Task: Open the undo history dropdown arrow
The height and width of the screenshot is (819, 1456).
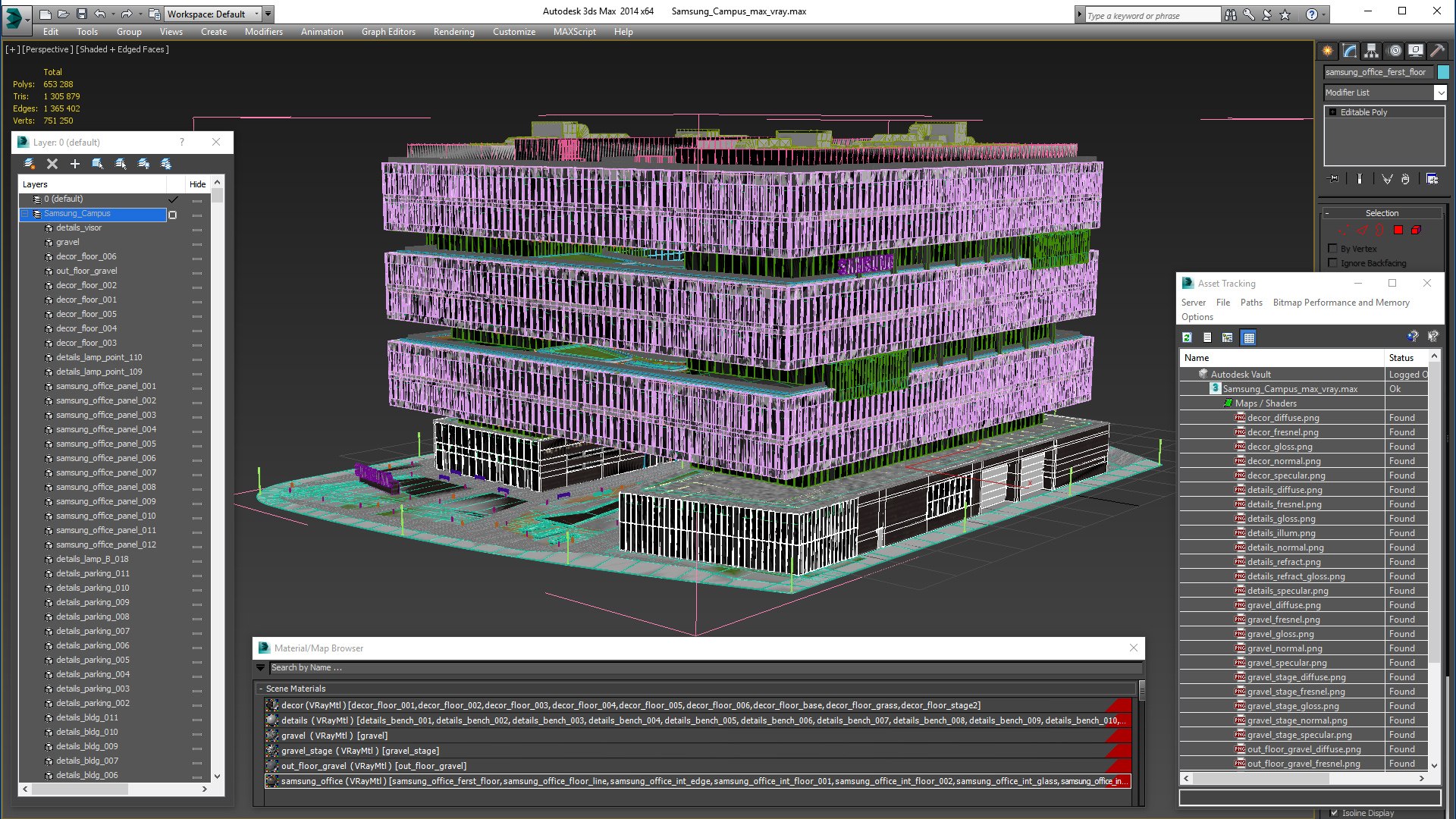Action: tap(113, 14)
